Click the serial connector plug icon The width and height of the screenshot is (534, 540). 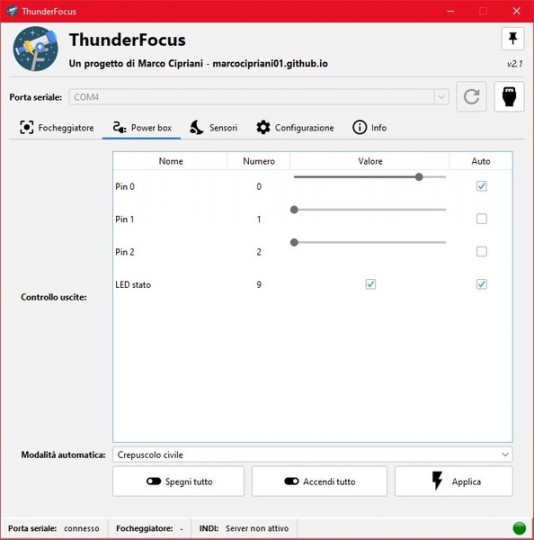click(509, 97)
